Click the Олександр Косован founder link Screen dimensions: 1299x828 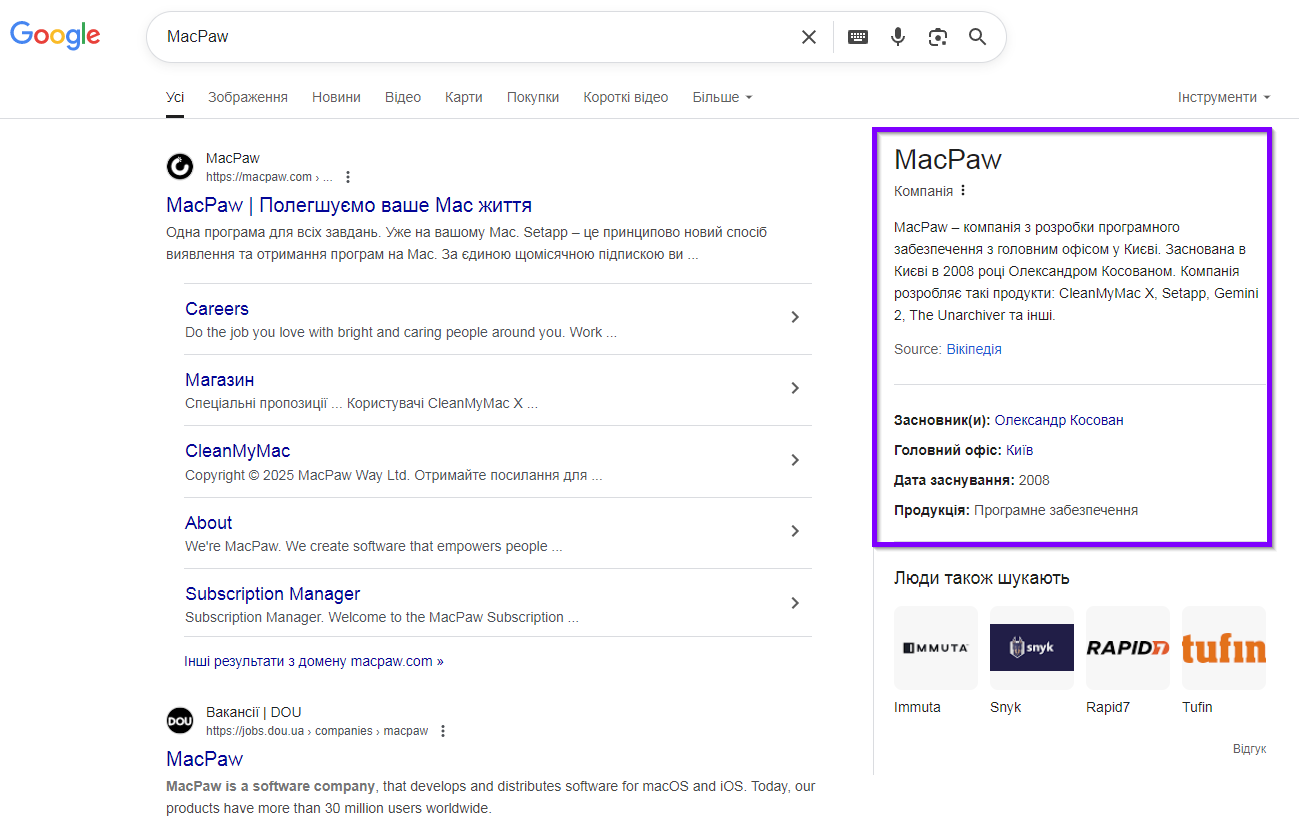coord(1059,420)
